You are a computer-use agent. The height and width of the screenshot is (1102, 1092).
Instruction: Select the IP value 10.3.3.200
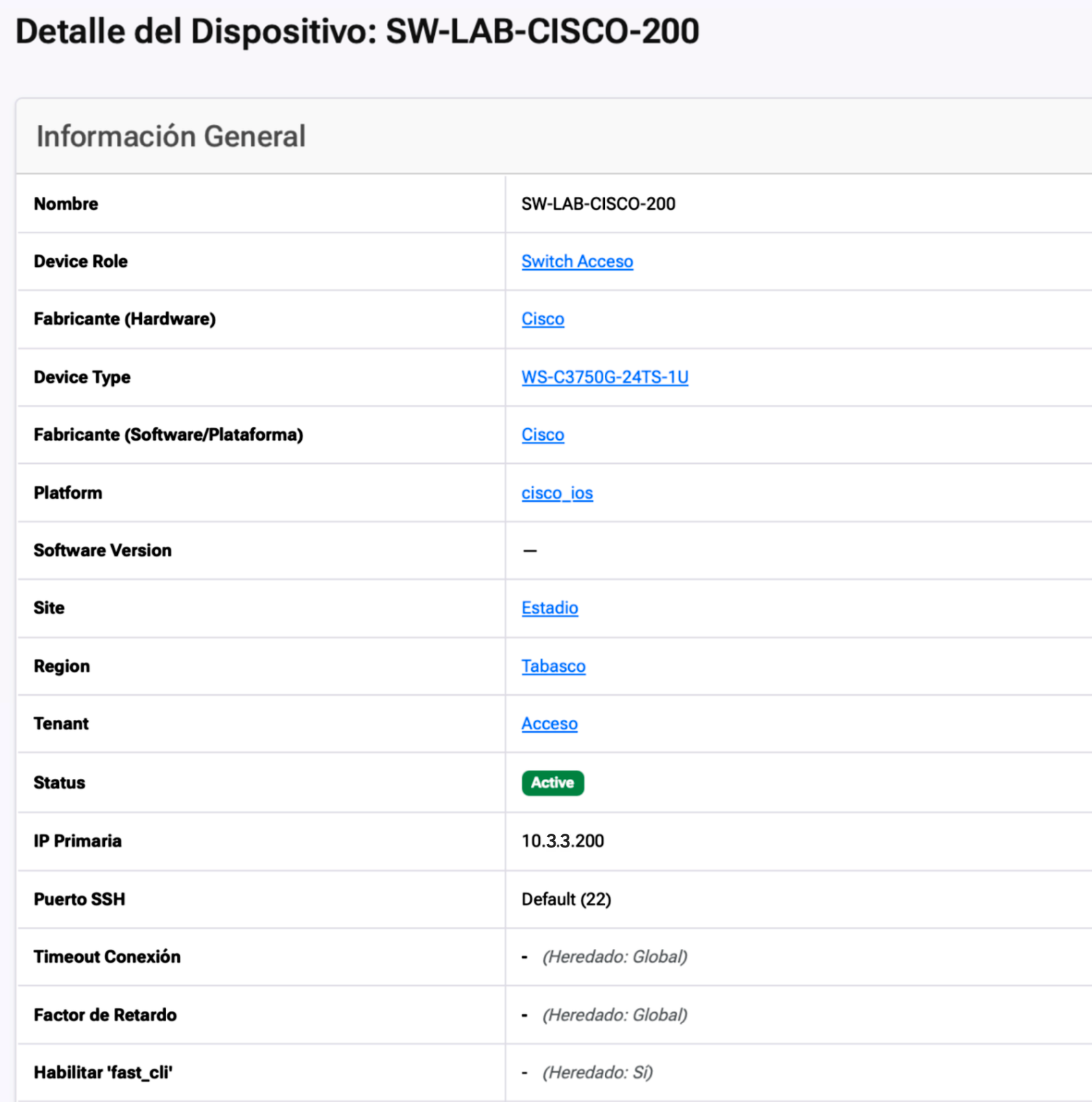(562, 841)
